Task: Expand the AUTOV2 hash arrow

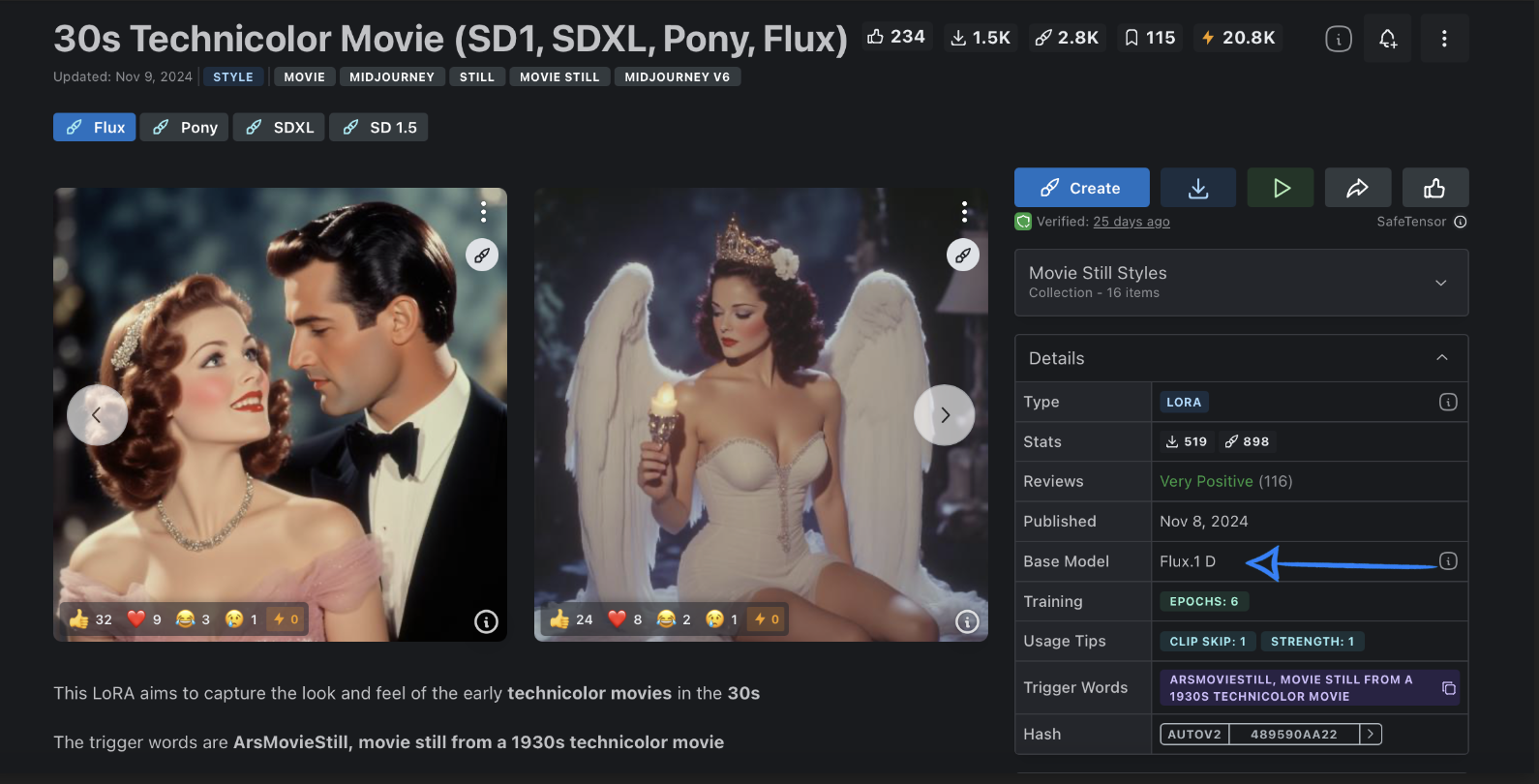Action: [1371, 735]
